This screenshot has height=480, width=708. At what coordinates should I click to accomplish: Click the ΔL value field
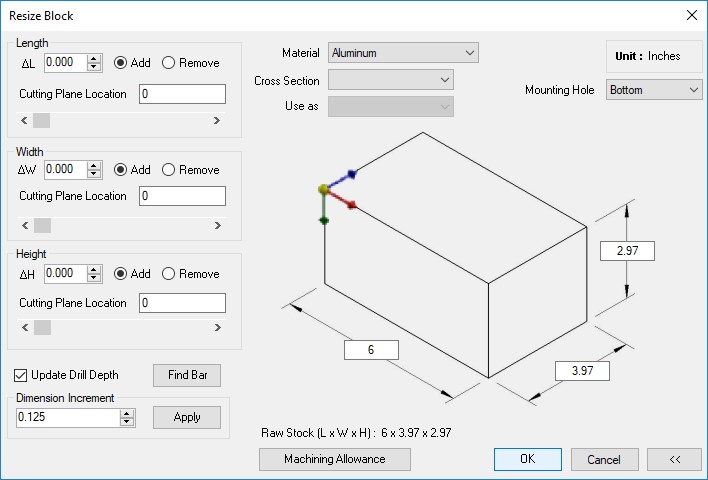pyautogui.click(x=65, y=63)
